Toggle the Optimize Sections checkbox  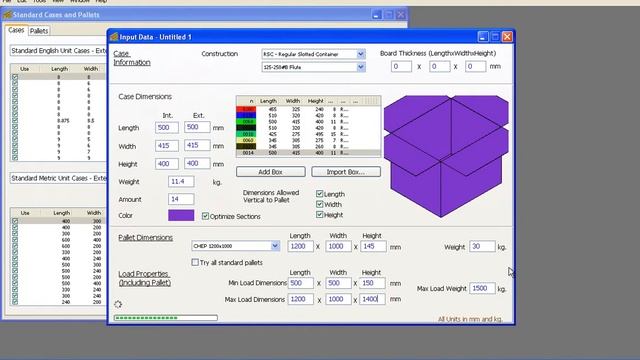pyautogui.click(x=205, y=216)
